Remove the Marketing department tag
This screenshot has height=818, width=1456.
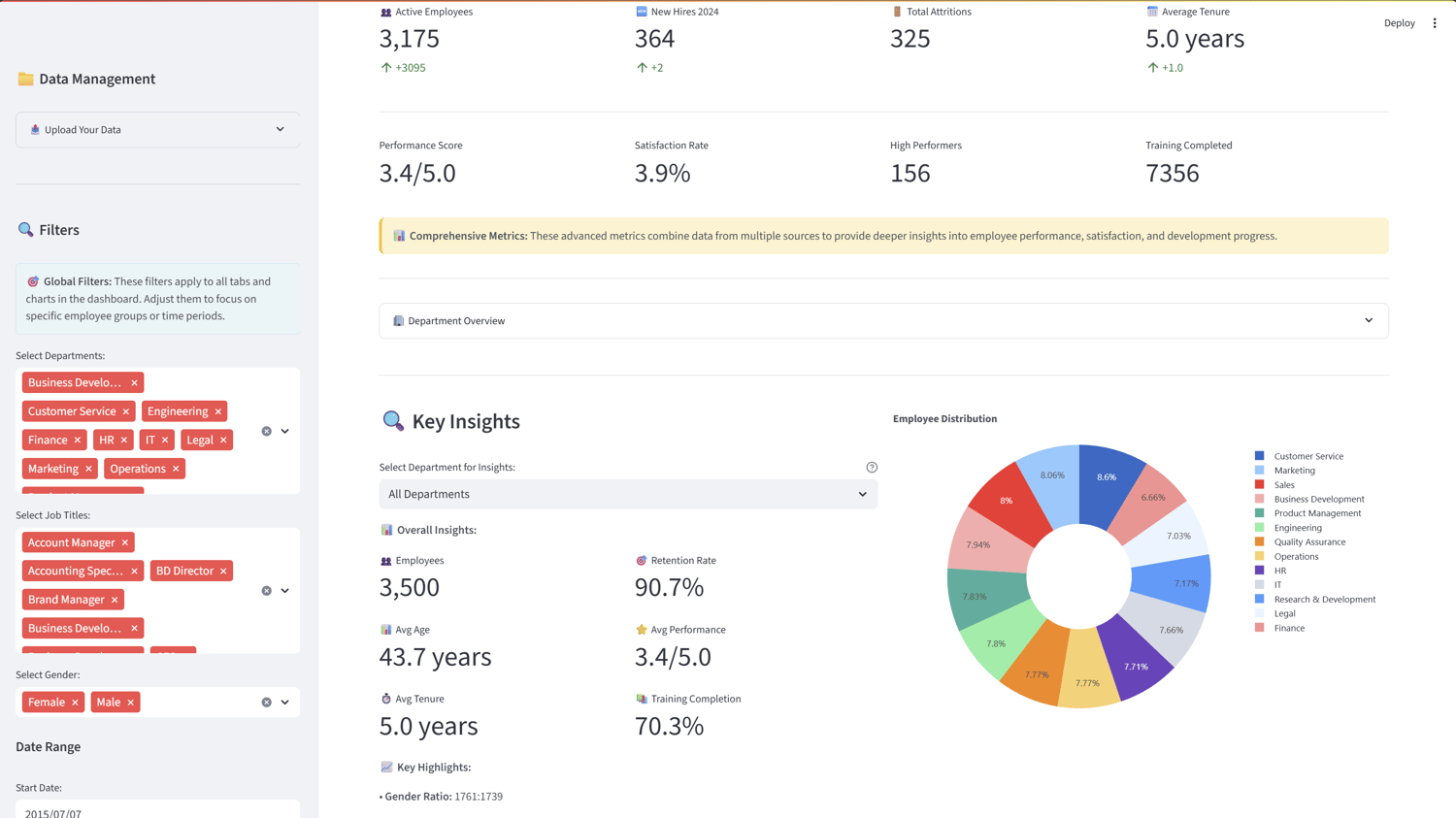coord(88,469)
